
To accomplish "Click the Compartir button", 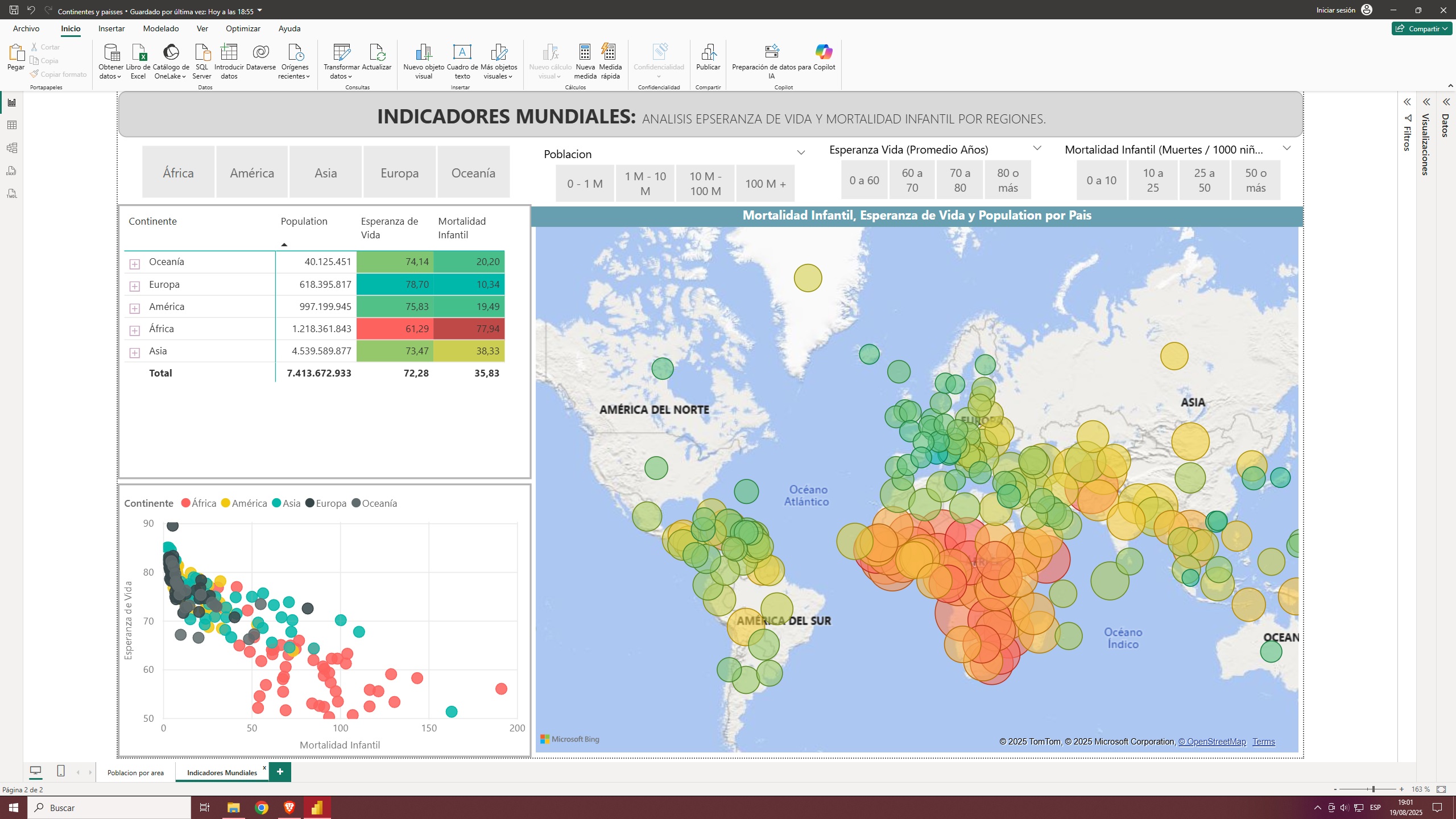I will 1421,28.
